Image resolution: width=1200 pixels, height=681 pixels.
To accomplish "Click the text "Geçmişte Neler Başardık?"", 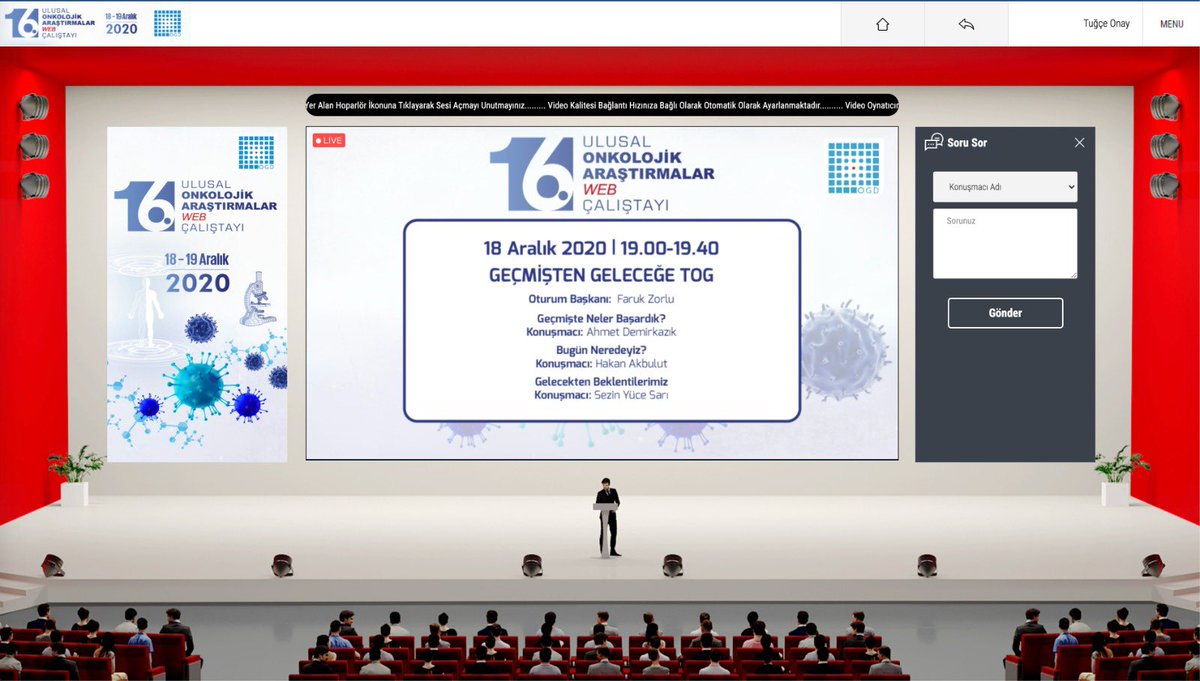I will click(601, 318).
